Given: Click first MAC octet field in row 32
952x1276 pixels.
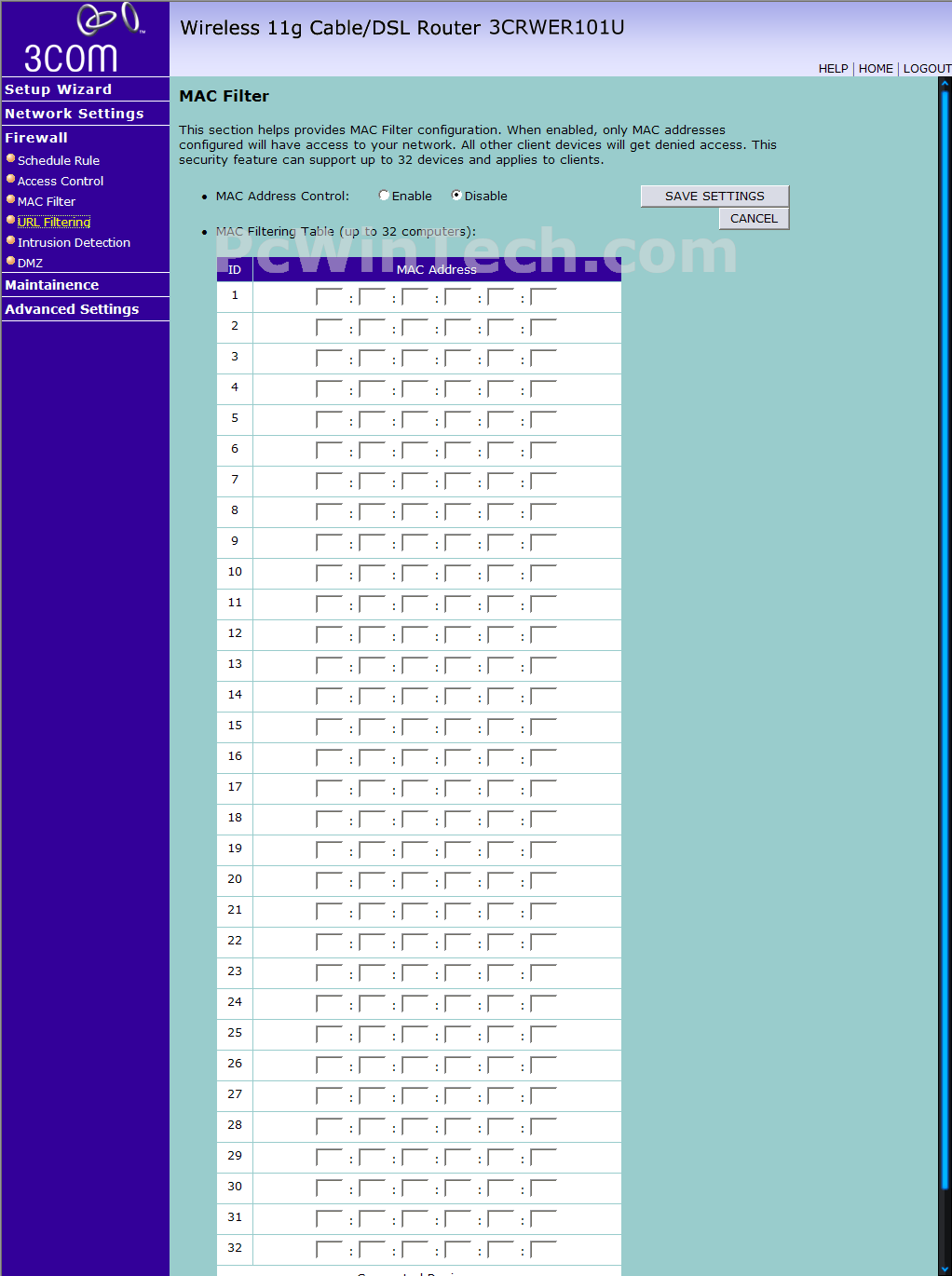Looking at the screenshot, I should point(330,1250).
